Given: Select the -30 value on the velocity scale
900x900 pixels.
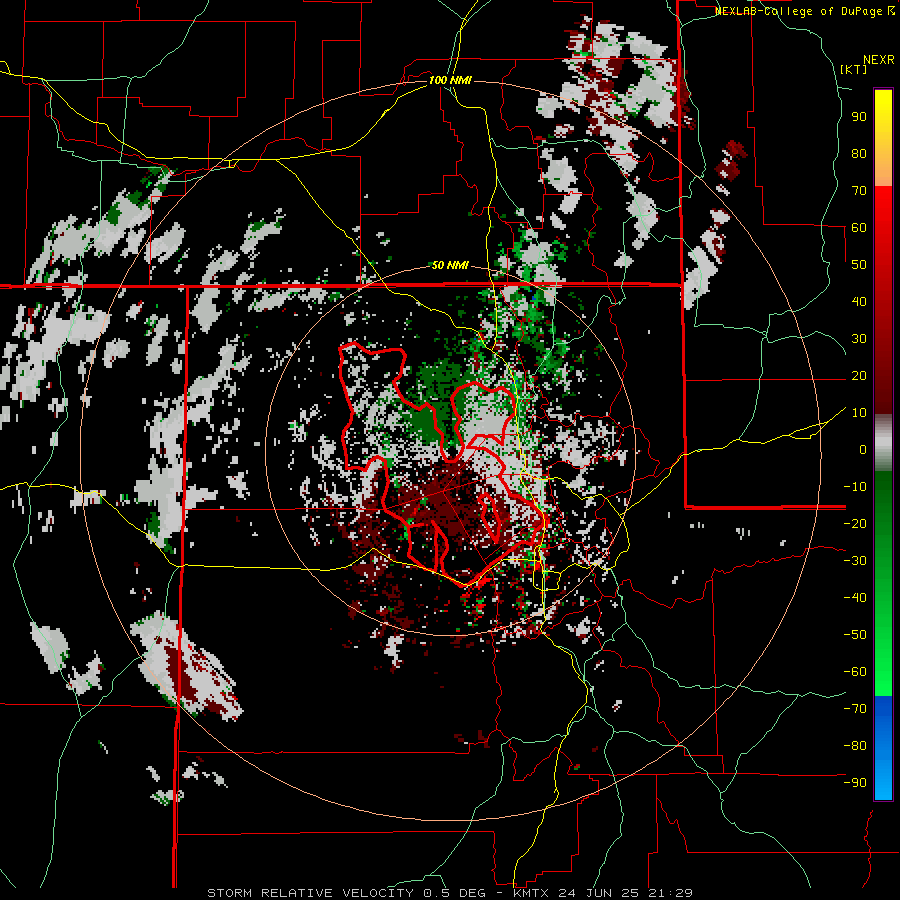Looking at the screenshot, I should pyautogui.click(x=855, y=561).
